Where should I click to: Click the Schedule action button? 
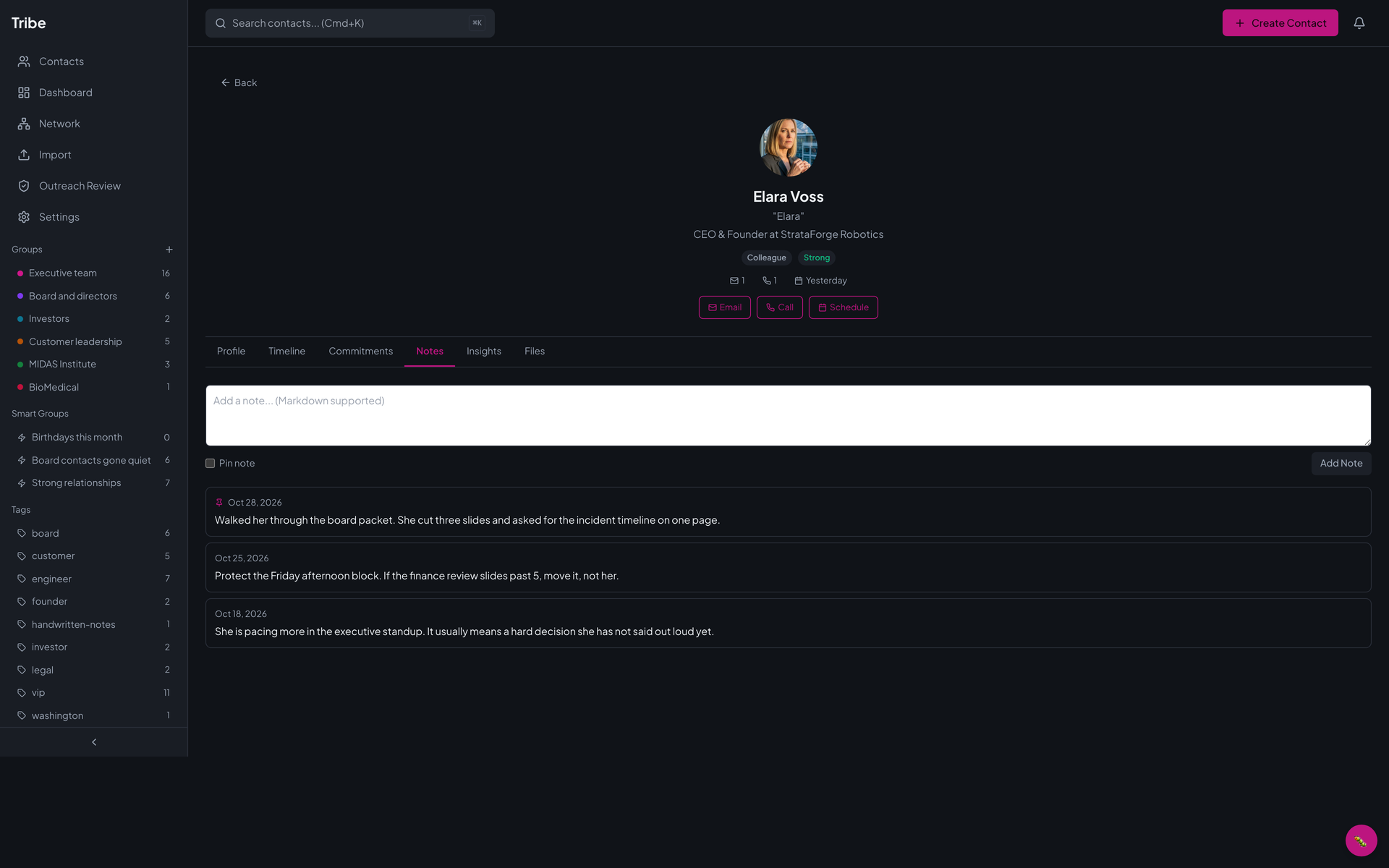pos(843,307)
